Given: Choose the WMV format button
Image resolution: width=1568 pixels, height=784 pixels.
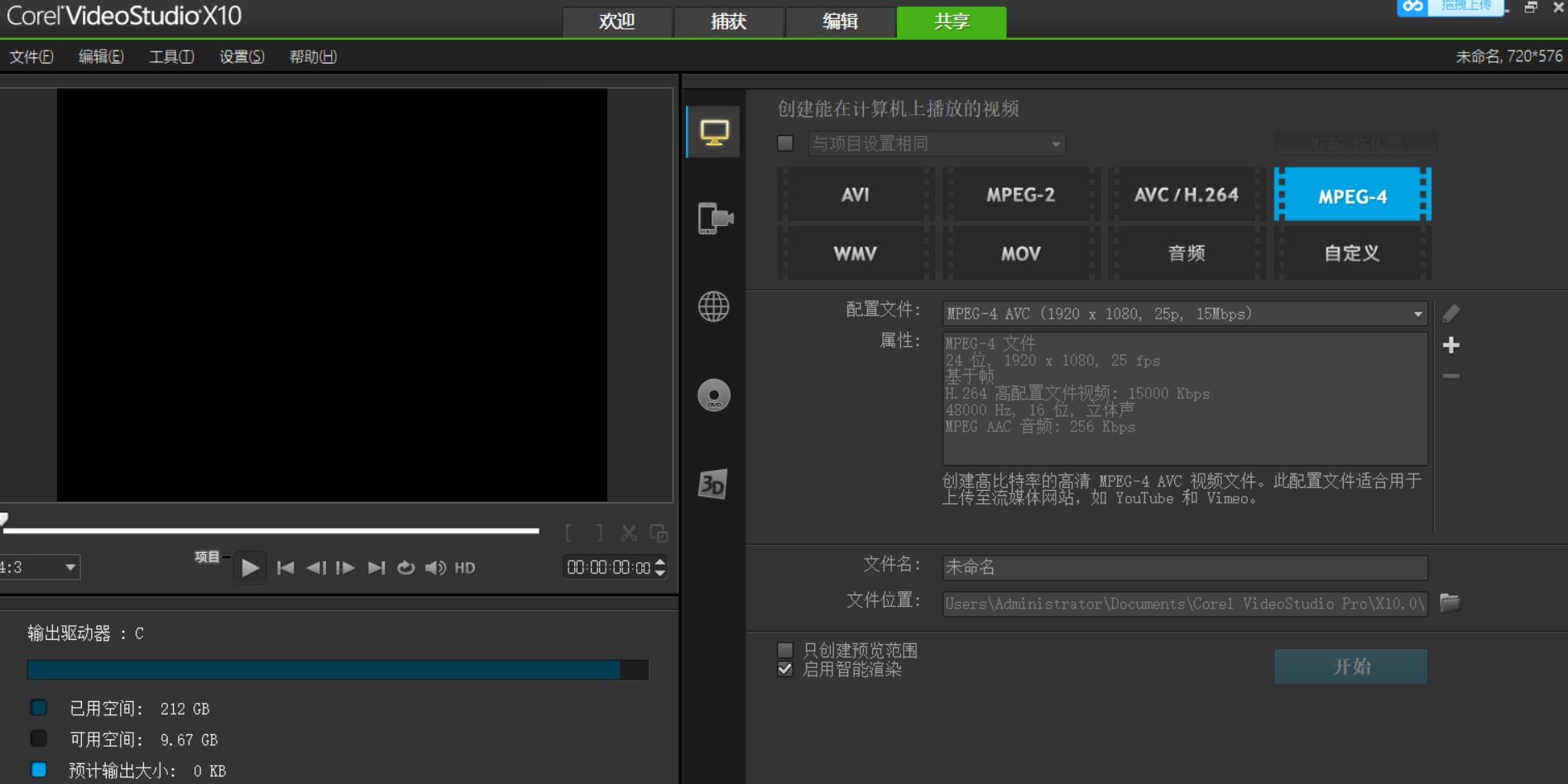Looking at the screenshot, I should pos(856,253).
